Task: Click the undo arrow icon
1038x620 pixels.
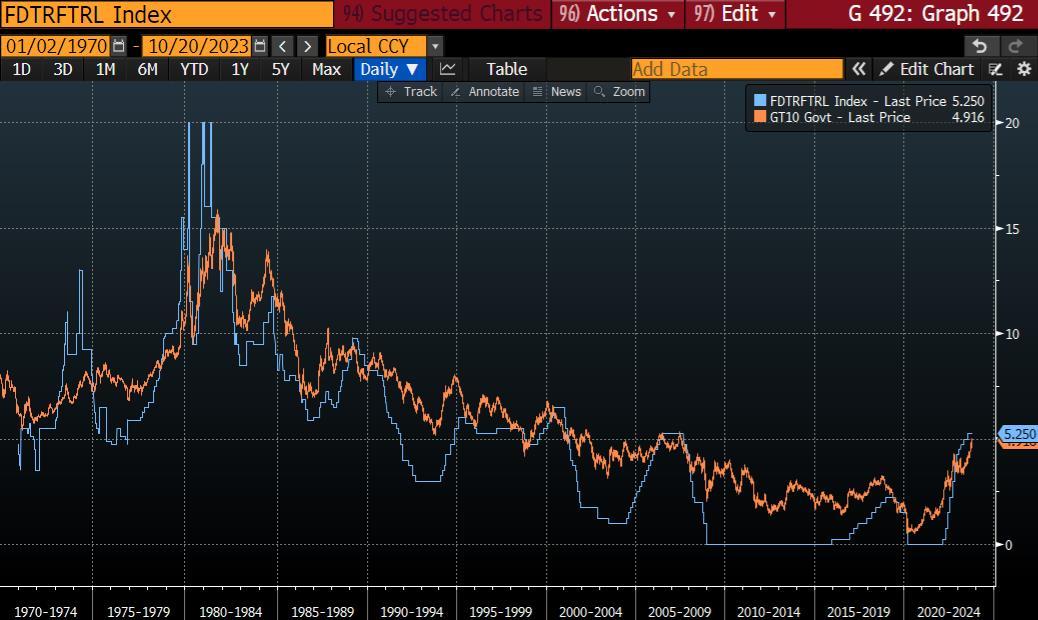Action: pos(980,46)
